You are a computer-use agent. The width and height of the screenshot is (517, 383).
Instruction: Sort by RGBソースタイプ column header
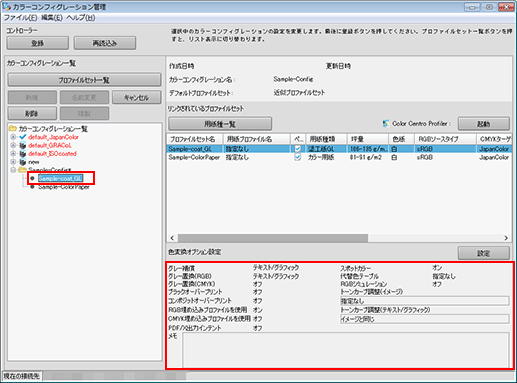pos(445,139)
